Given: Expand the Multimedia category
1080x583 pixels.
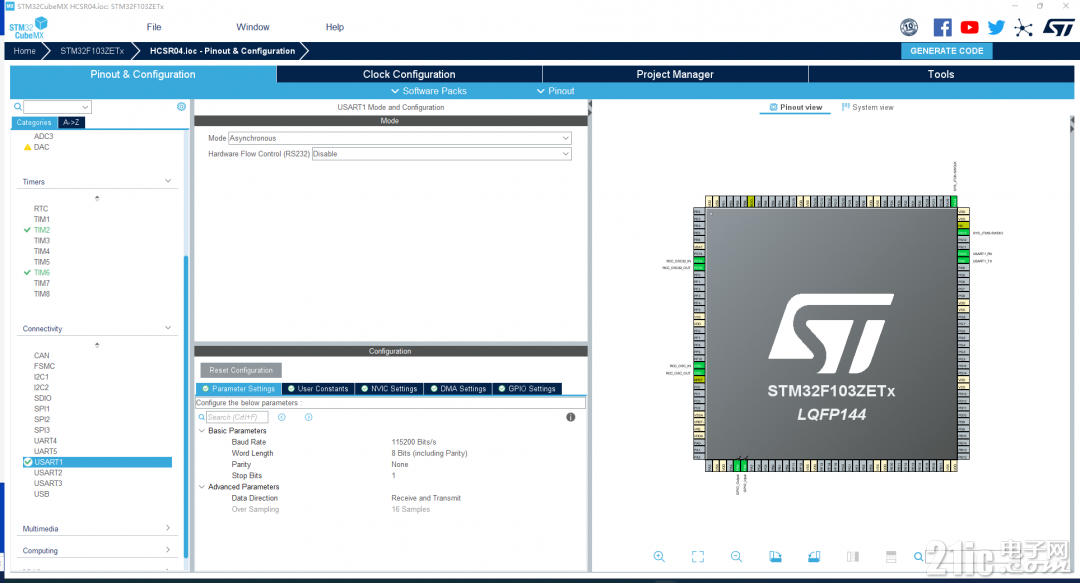Looking at the screenshot, I should pyautogui.click(x=168, y=529).
